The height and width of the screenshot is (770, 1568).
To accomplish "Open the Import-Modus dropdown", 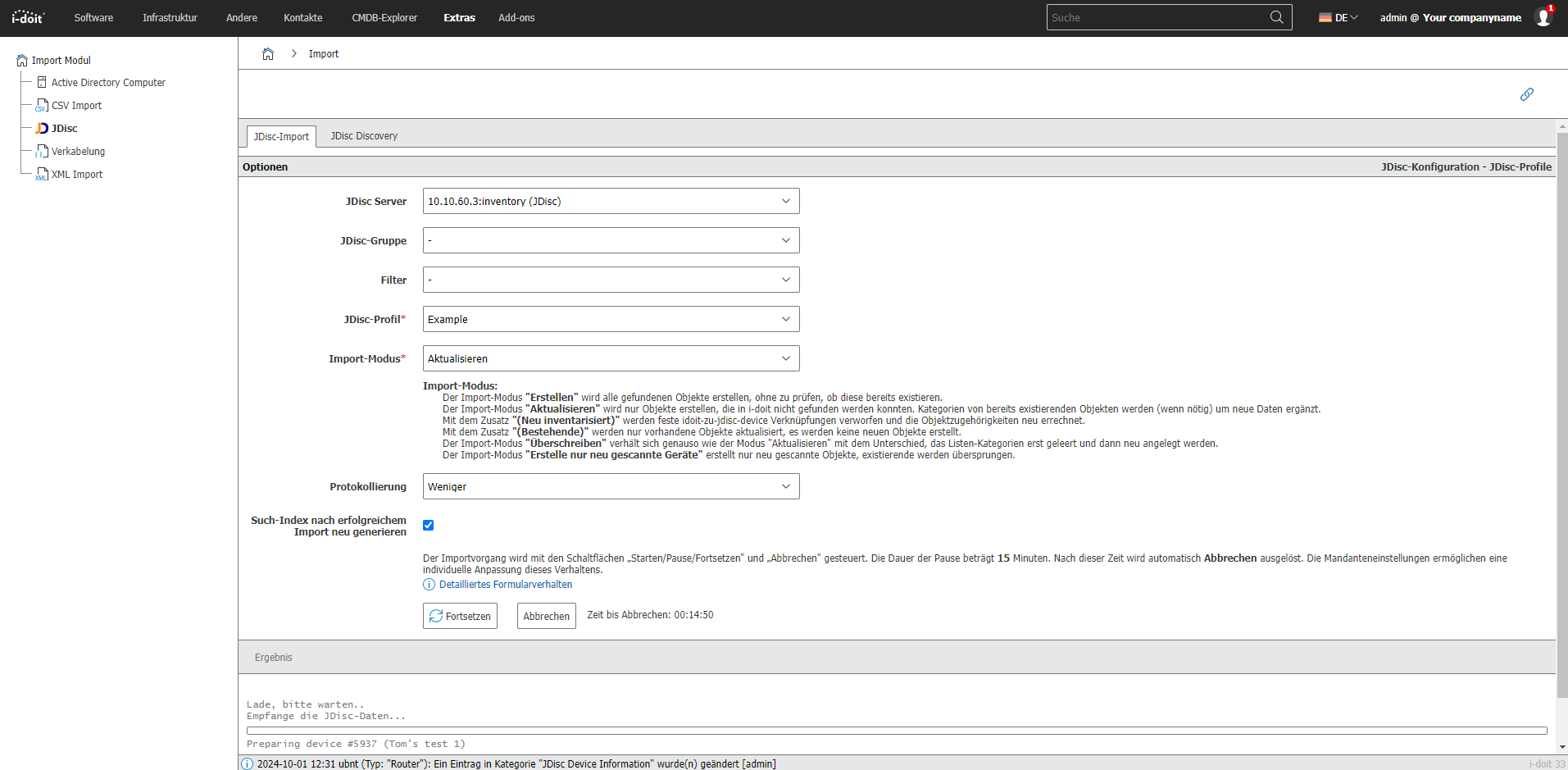I will pyautogui.click(x=611, y=358).
